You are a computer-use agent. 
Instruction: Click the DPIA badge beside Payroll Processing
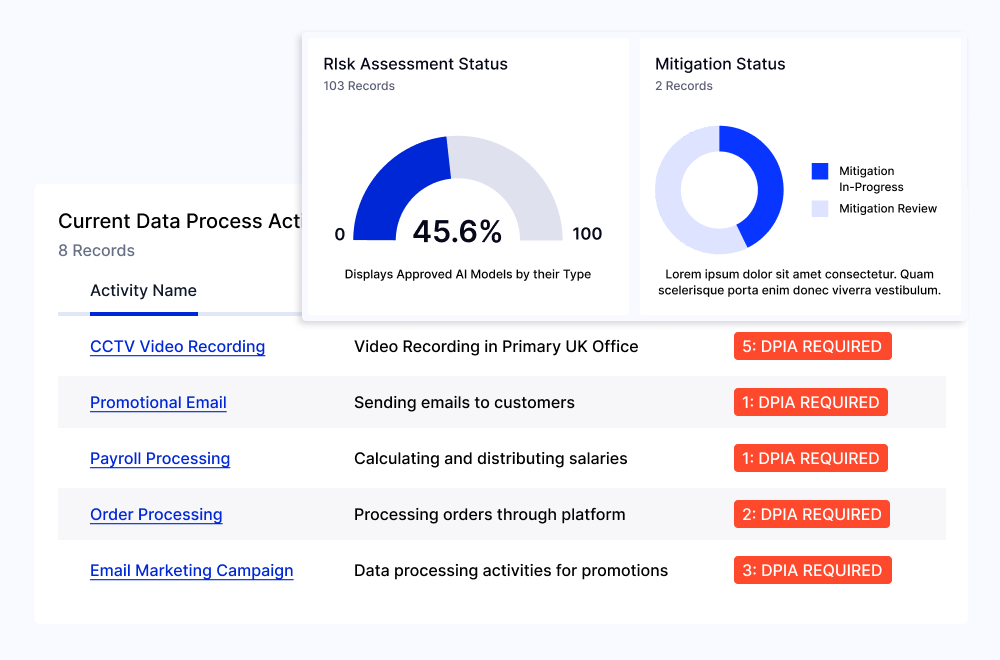[x=810, y=458]
